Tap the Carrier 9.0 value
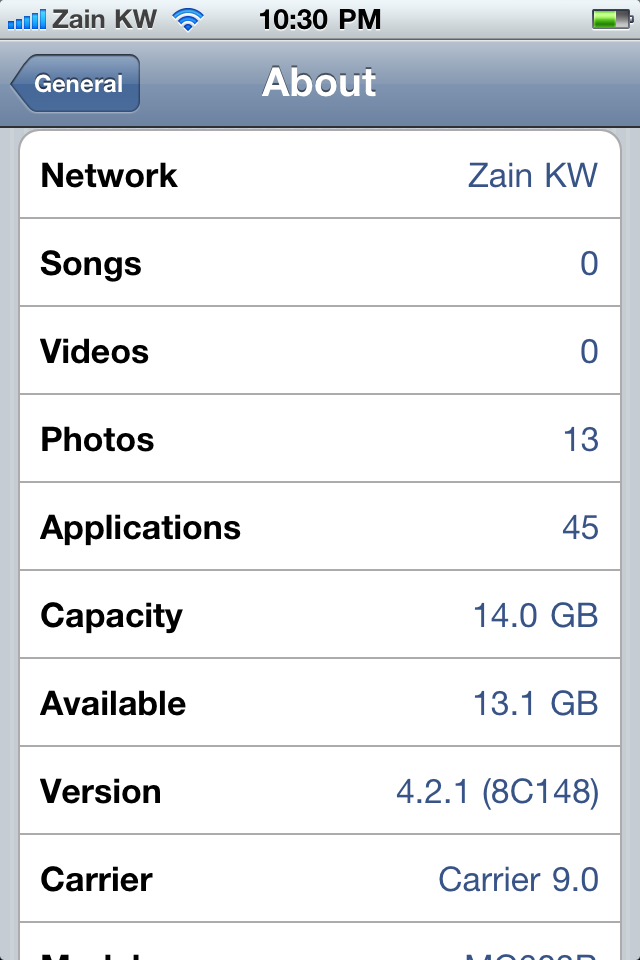This screenshot has height=960, width=640. (518, 880)
